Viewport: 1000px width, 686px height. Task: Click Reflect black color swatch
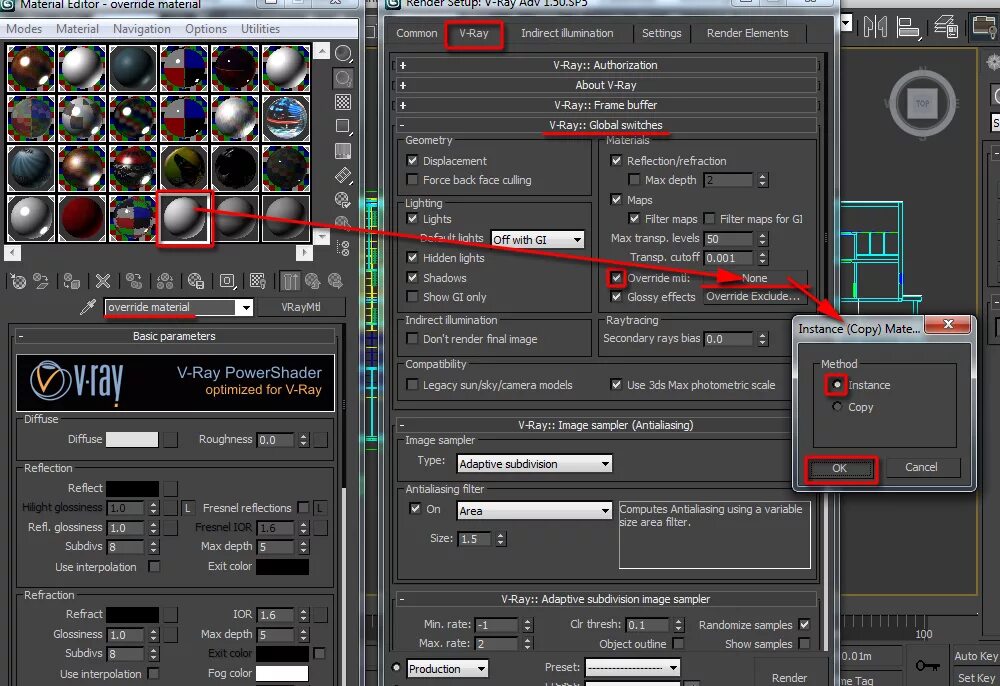click(132, 488)
